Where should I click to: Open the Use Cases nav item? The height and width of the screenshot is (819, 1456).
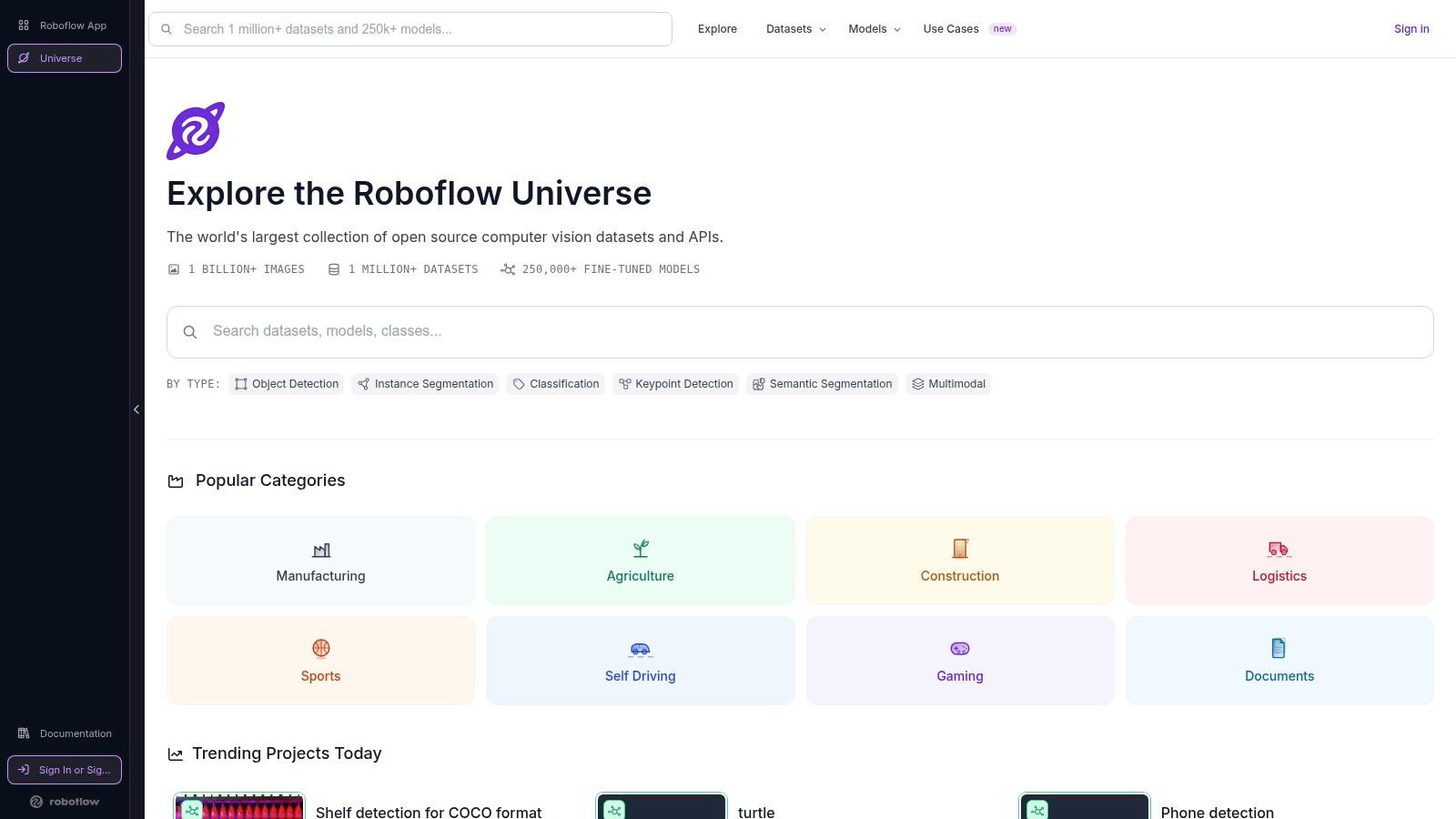(x=951, y=29)
